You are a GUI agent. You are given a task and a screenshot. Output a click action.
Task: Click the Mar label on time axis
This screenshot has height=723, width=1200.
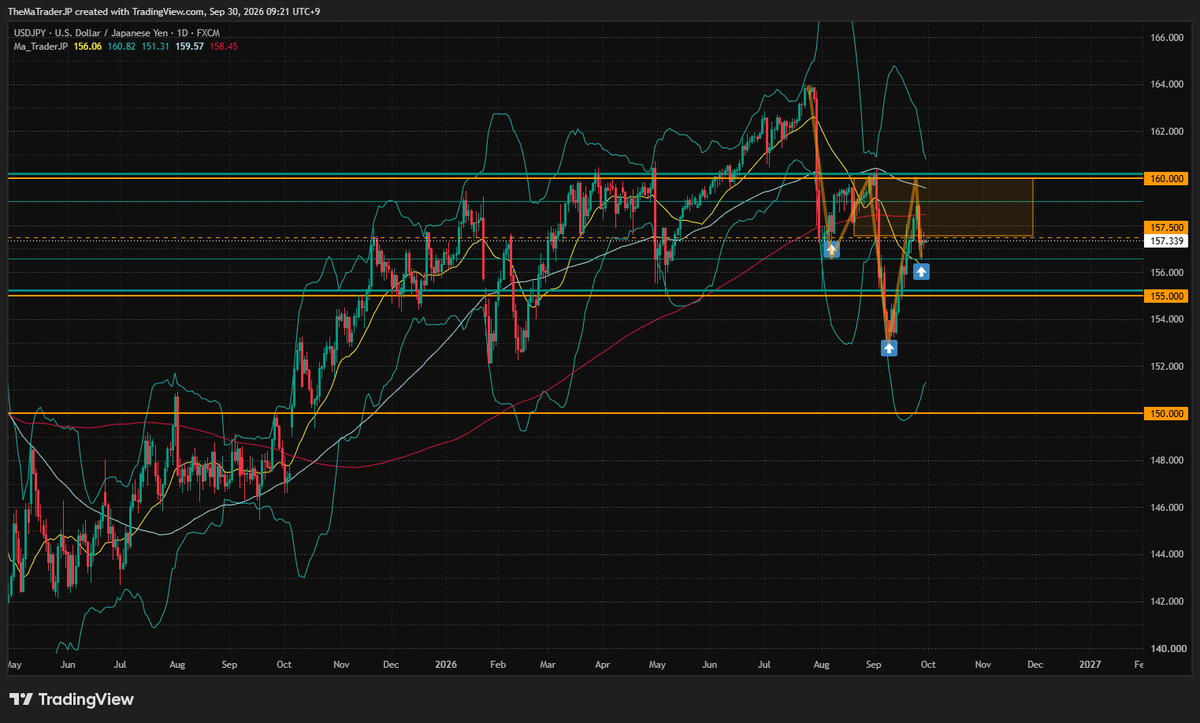coord(546,663)
